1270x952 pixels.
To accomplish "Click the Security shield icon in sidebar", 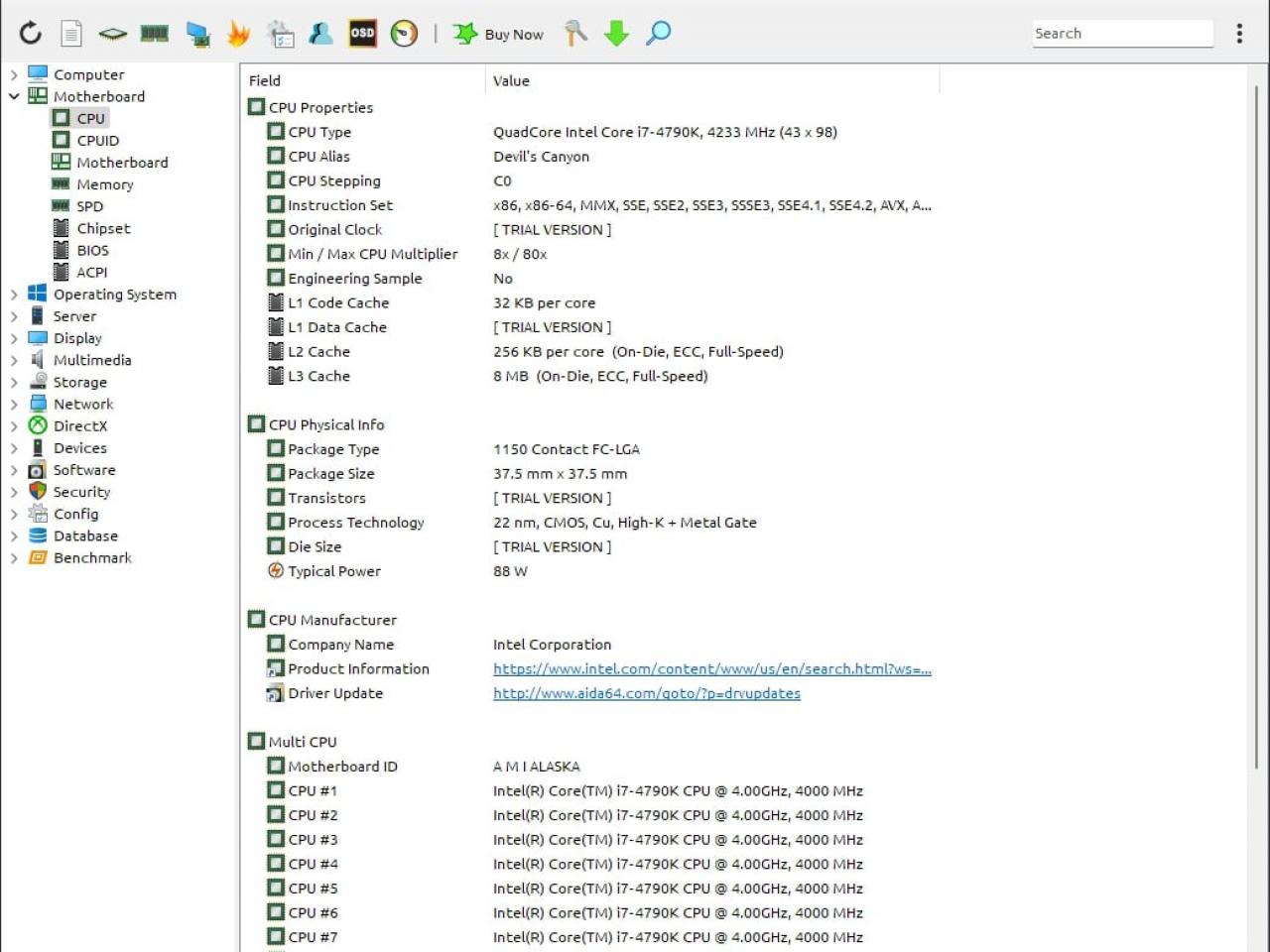I will [38, 492].
